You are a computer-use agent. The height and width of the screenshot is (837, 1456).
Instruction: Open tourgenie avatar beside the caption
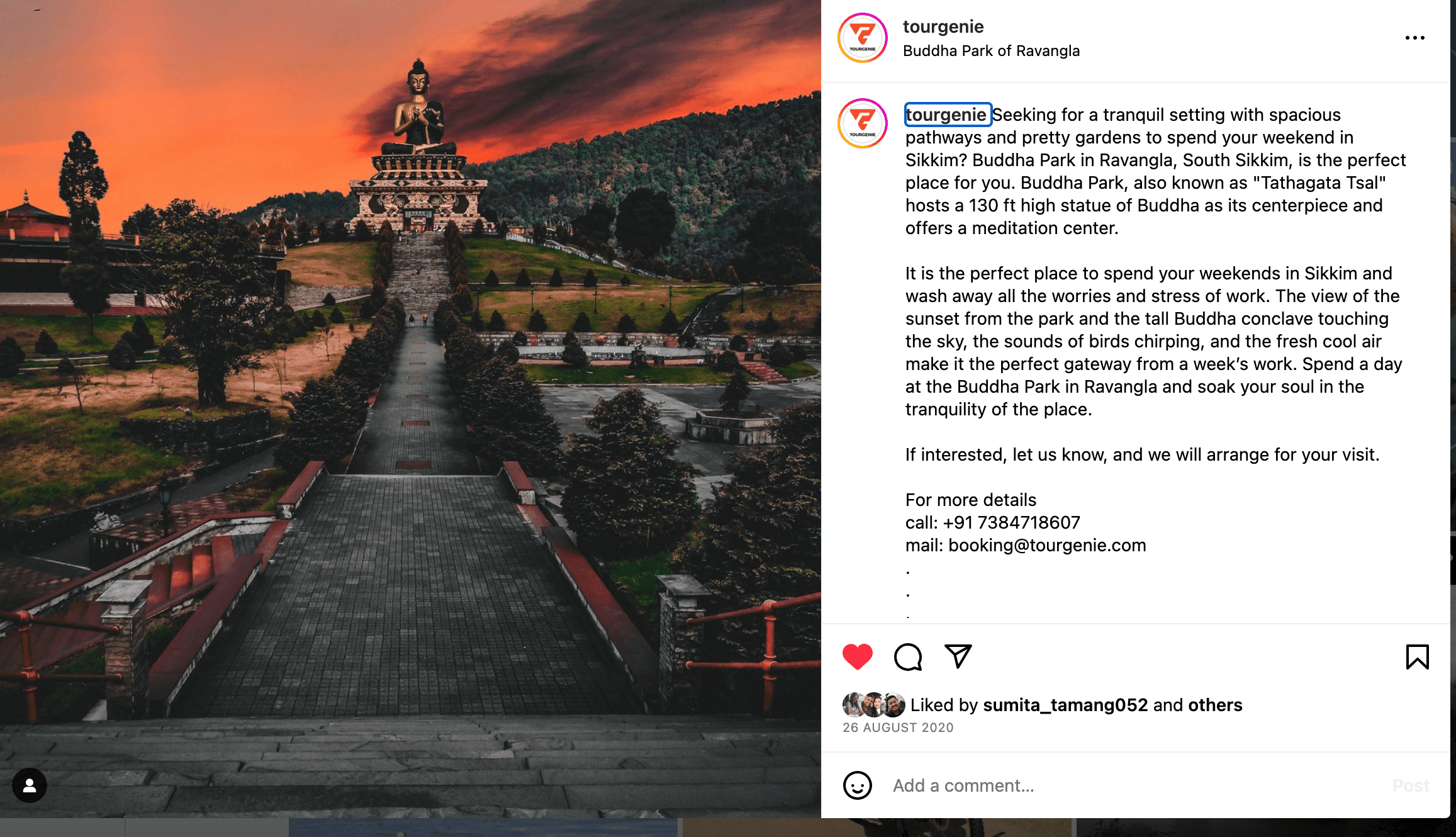click(862, 123)
